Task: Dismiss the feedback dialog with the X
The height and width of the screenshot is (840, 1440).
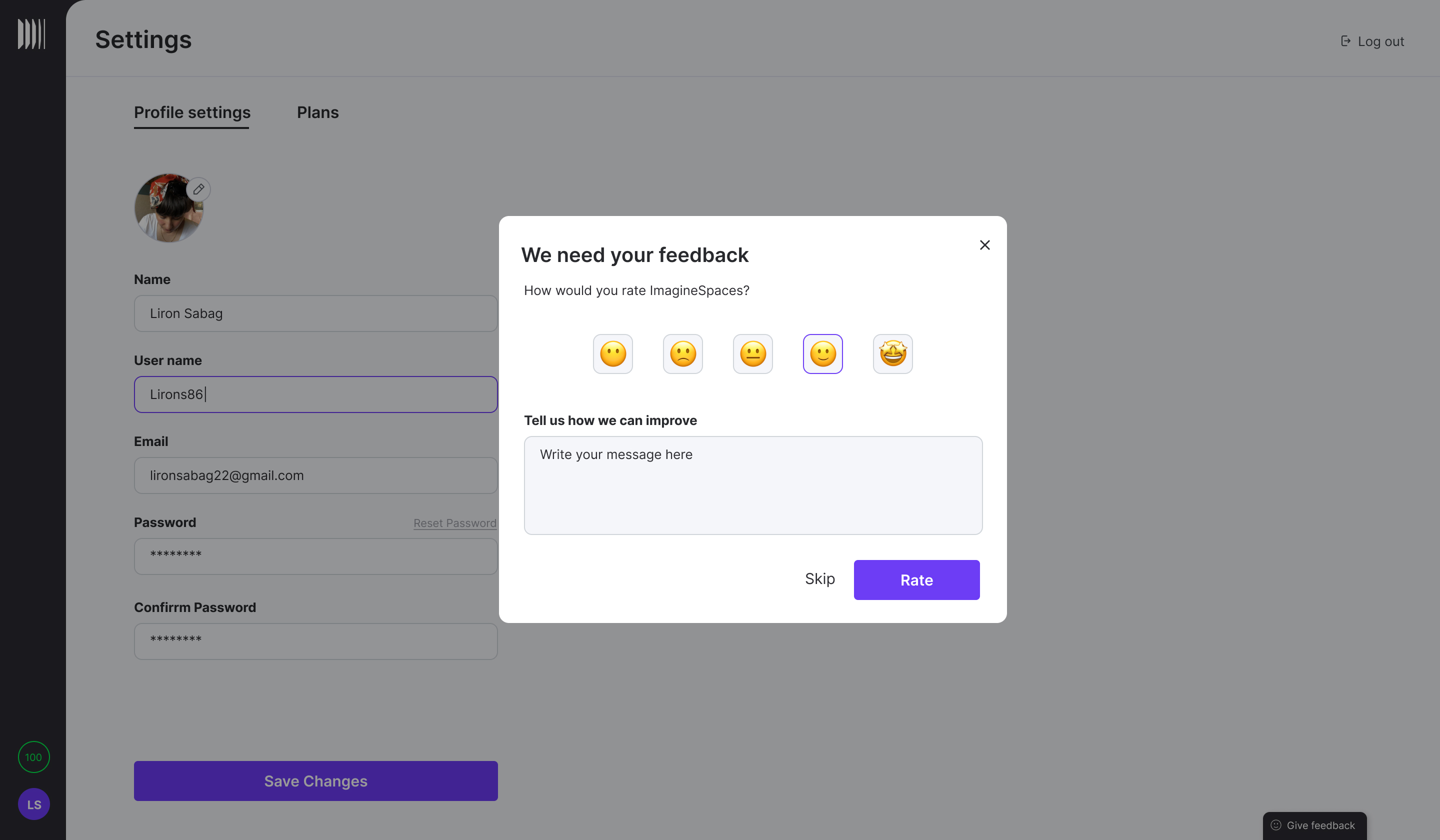Action: 984,244
